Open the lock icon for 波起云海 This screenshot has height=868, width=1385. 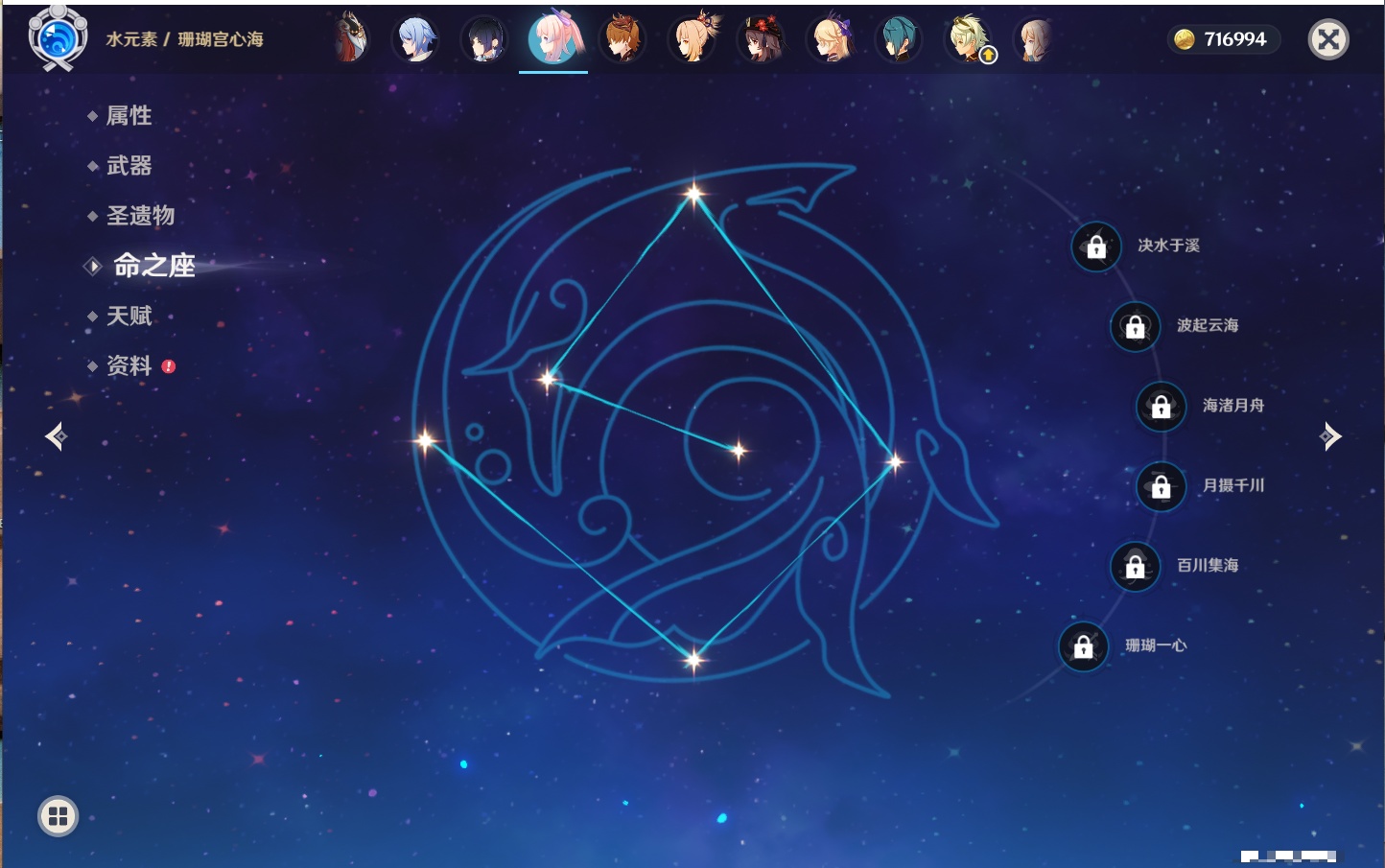pyautogui.click(x=1136, y=326)
